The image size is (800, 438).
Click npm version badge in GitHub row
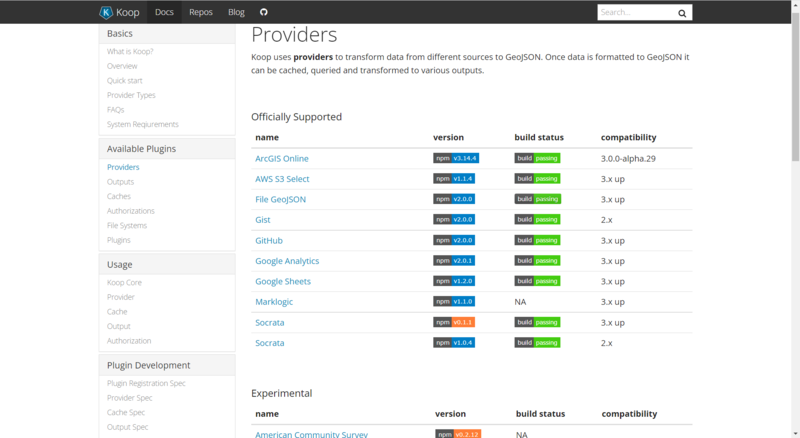click(454, 240)
